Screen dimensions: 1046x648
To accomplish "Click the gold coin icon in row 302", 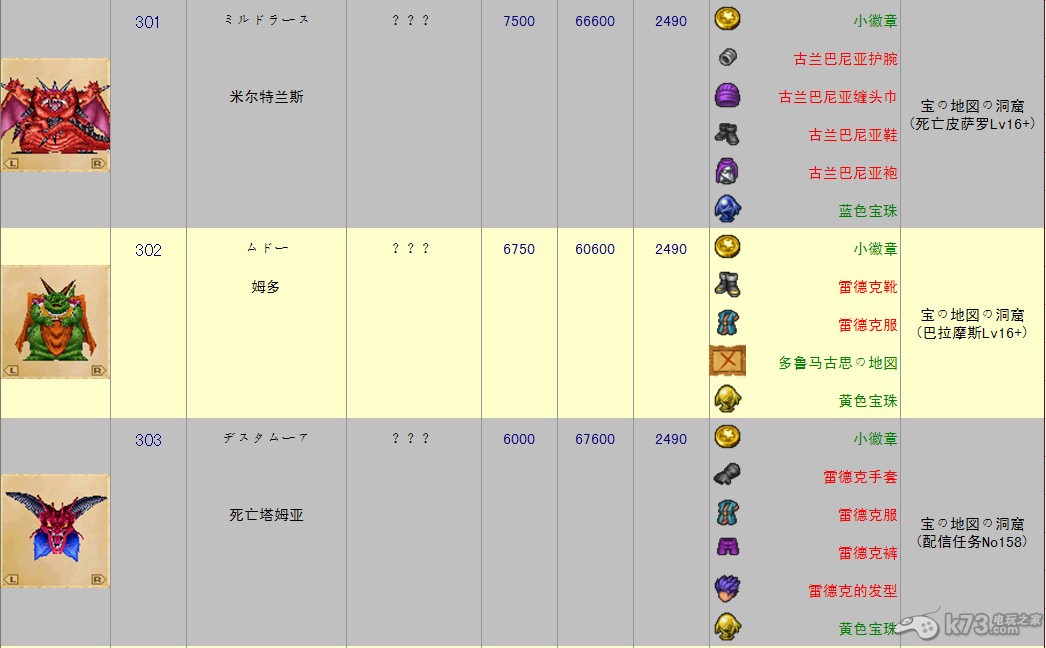I will point(727,248).
